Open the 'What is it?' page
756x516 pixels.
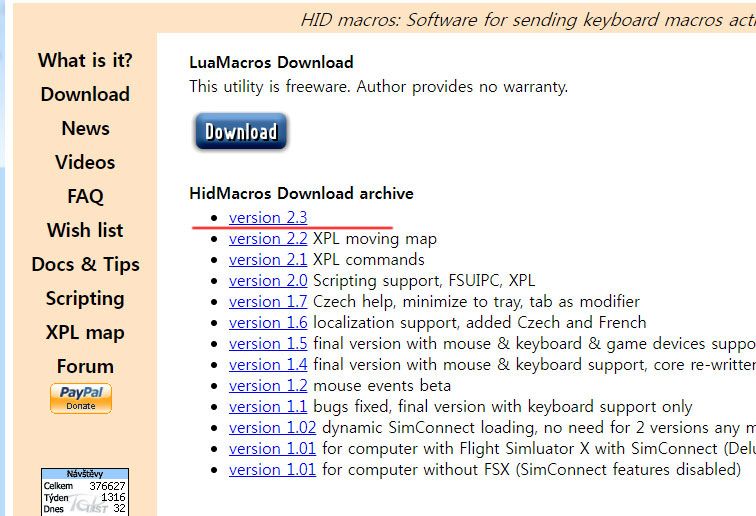(x=85, y=60)
